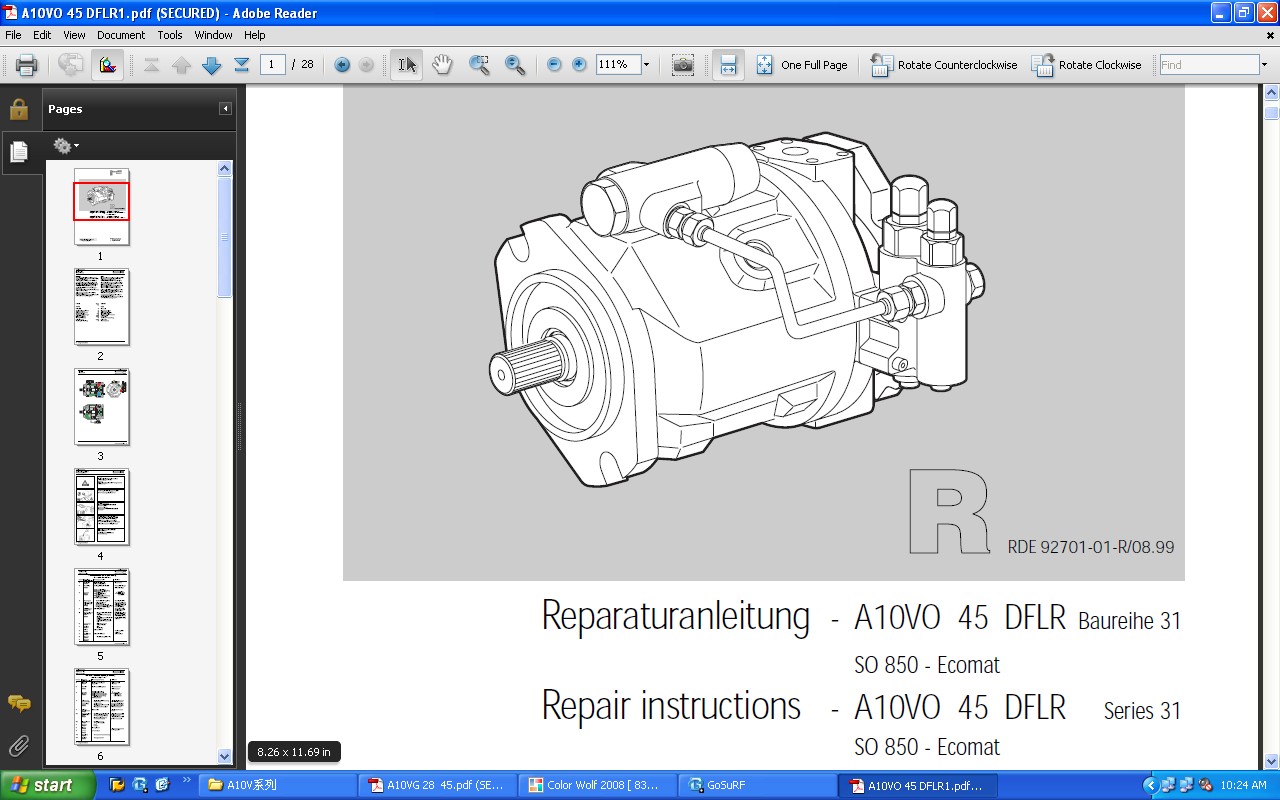Expand the Quick Launch overflow chevron

pos(186,780)
